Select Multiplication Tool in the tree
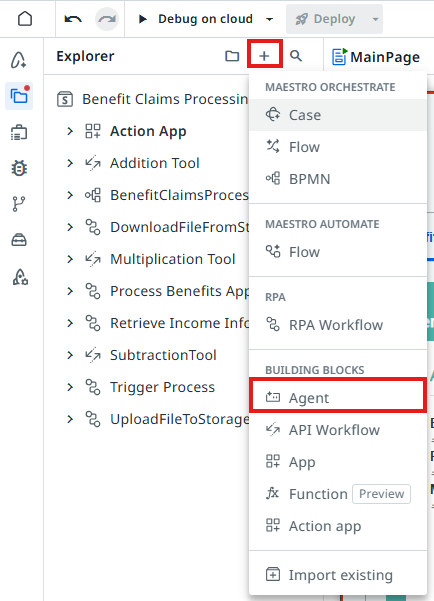434x601 pixels. [173, 259]
